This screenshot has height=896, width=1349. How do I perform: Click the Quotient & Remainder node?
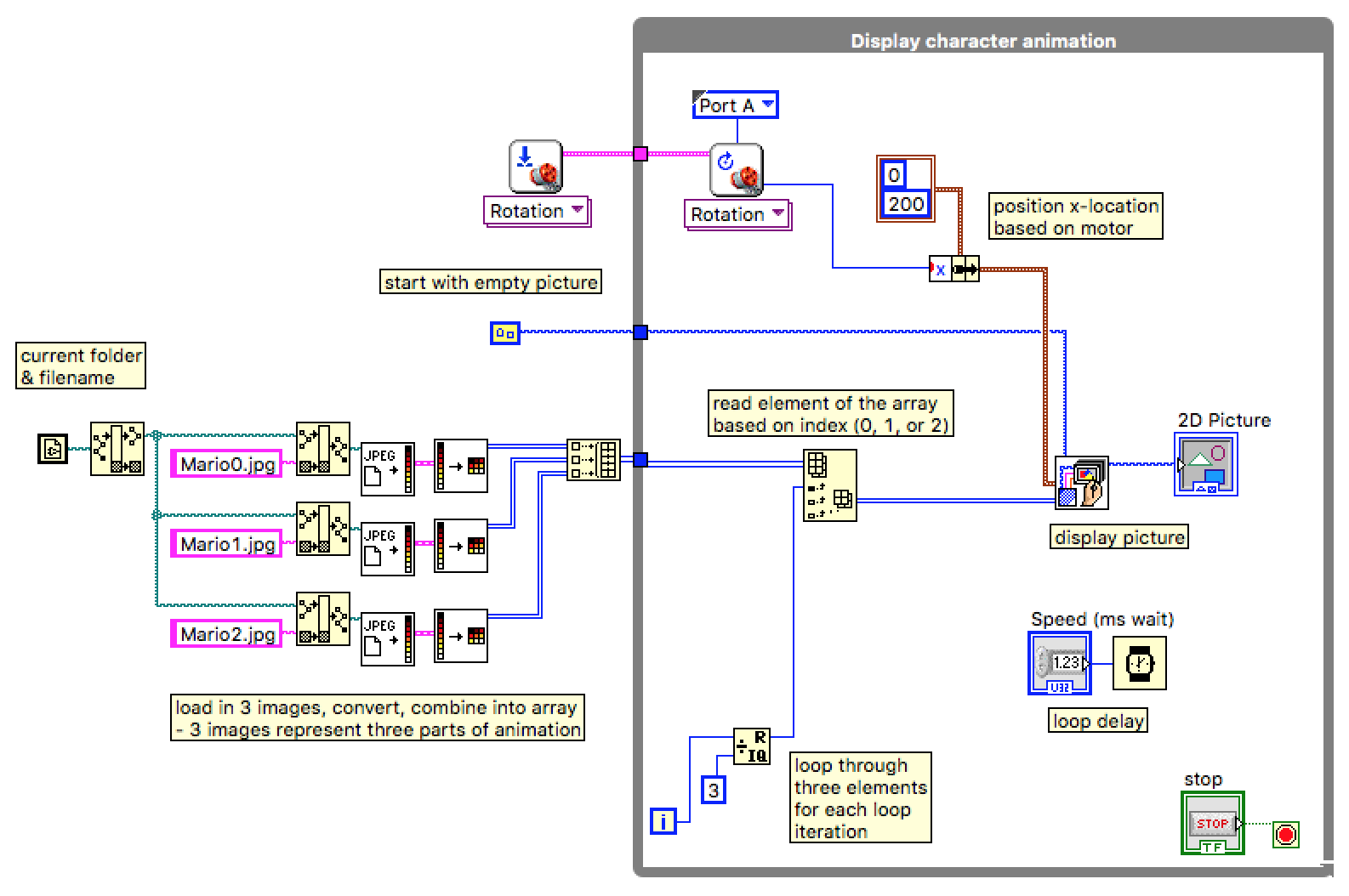pyautogui.click(x=751, y=746)
